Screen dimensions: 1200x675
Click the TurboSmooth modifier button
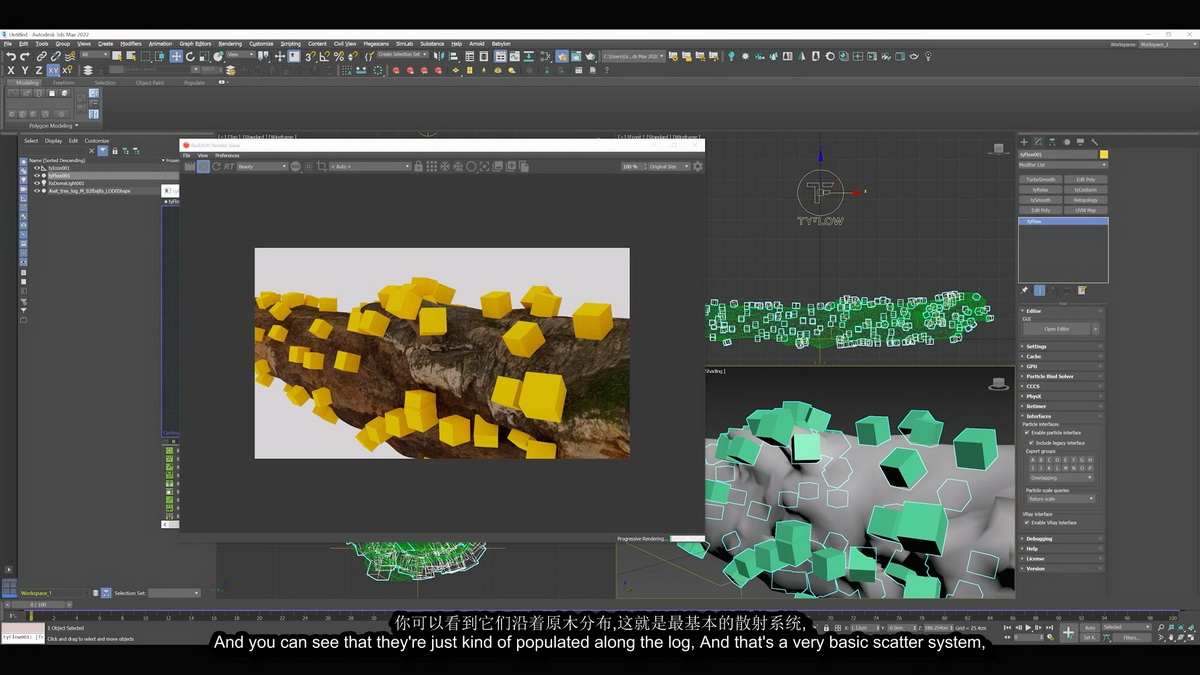[1040, 179]
